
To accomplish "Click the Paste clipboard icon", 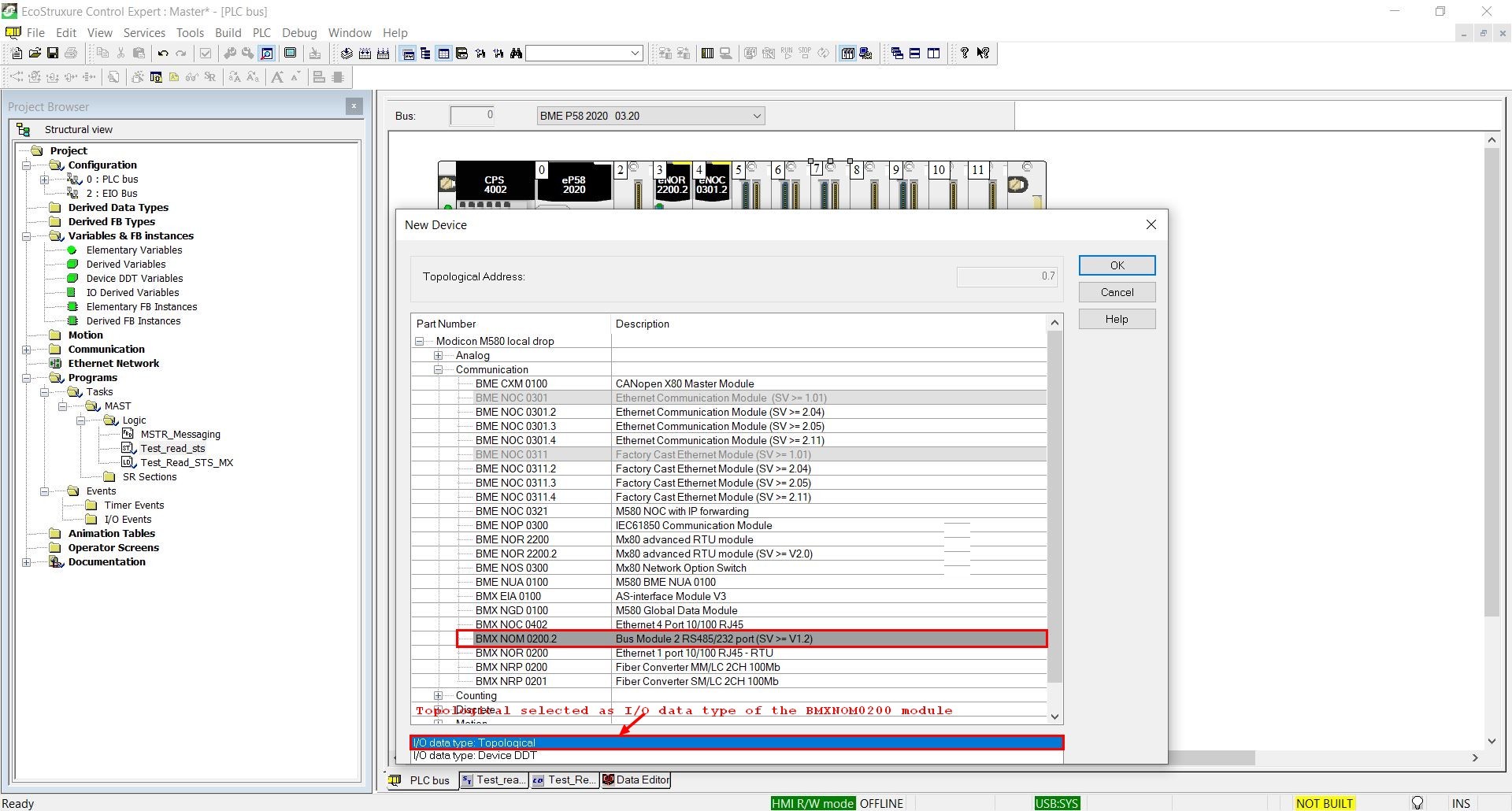I will tap(139, 54).
